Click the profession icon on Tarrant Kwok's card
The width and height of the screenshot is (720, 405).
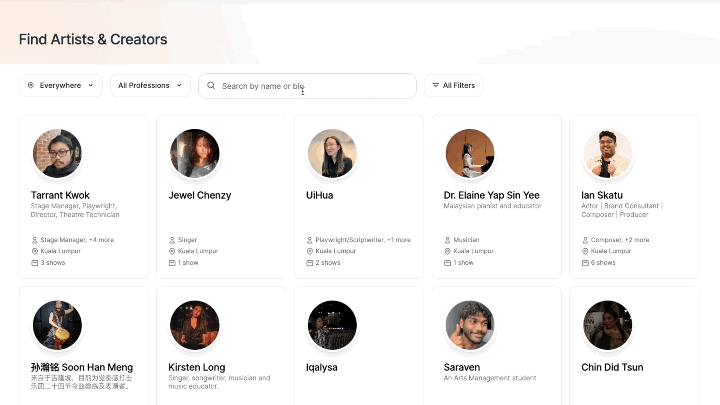coord(34,240)
